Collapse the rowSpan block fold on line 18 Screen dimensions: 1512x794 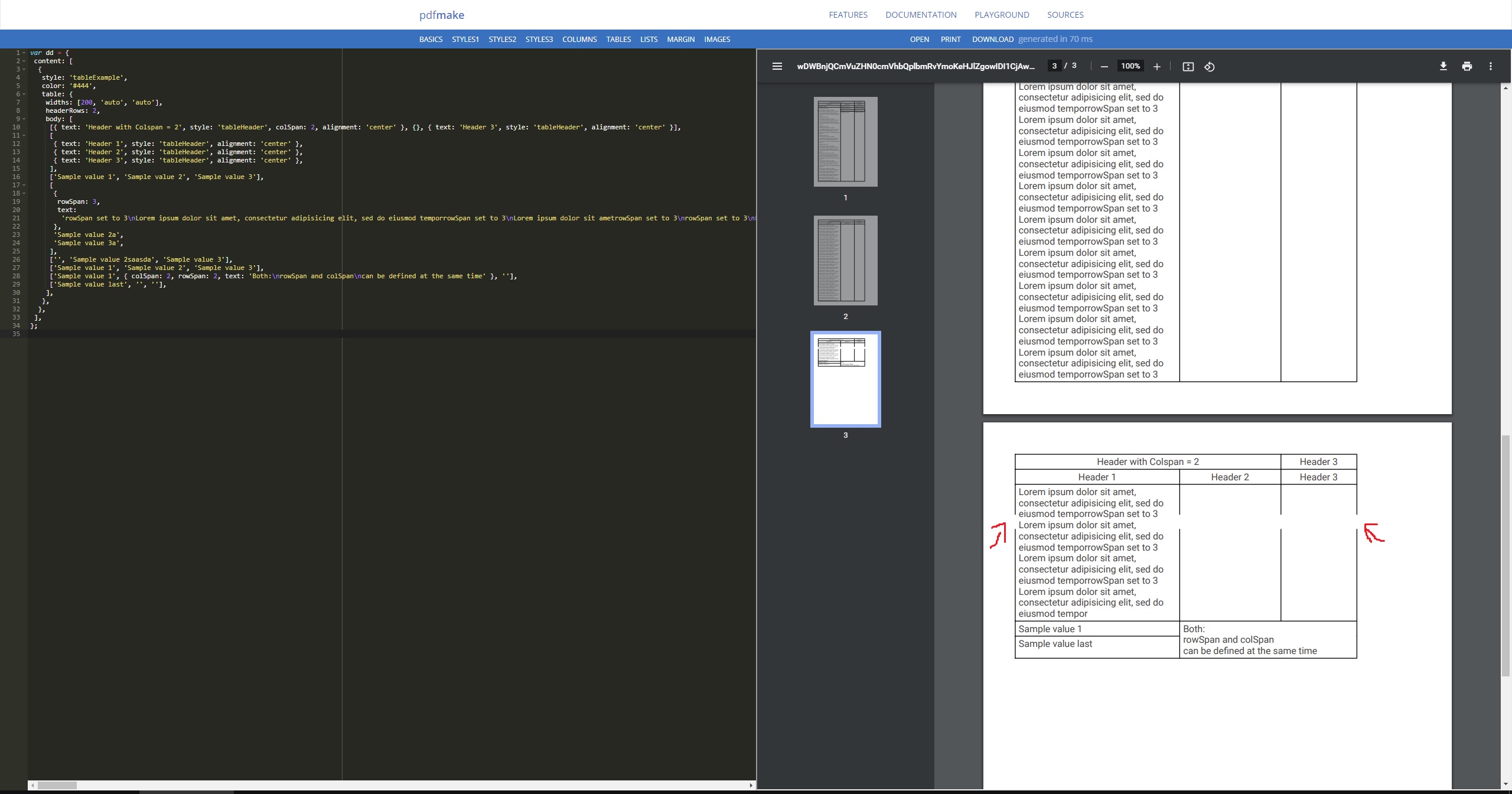24,193
